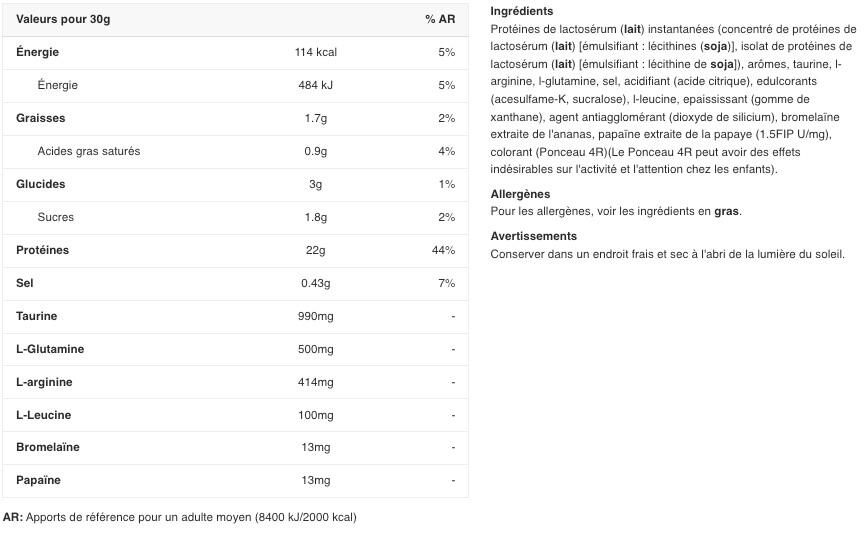Screen dimensions: 865x534
Task: Click the 'Acides gras saturés' row label
Action: [88, 151]
